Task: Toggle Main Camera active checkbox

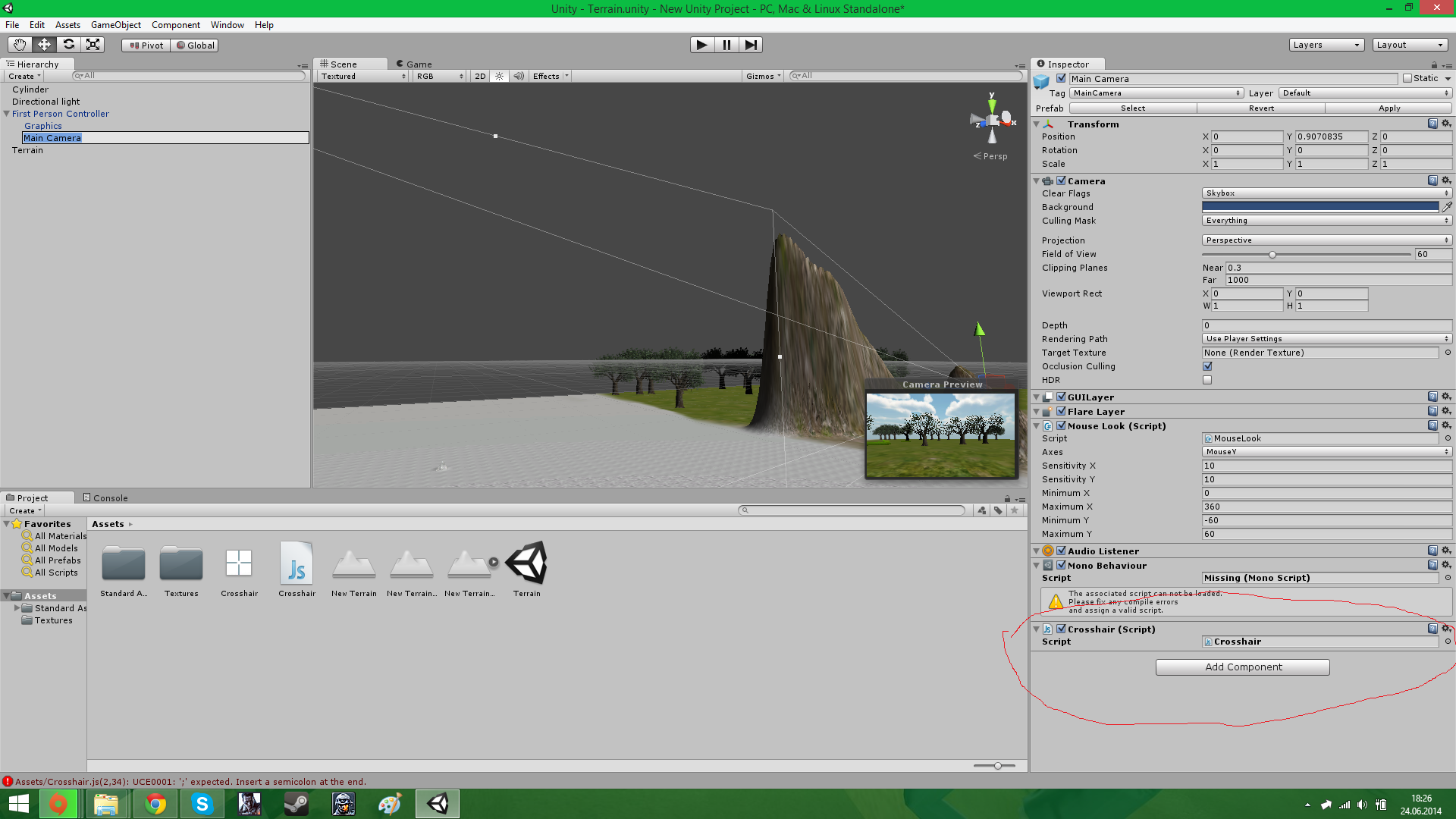Action: [x=1061, y=78]
